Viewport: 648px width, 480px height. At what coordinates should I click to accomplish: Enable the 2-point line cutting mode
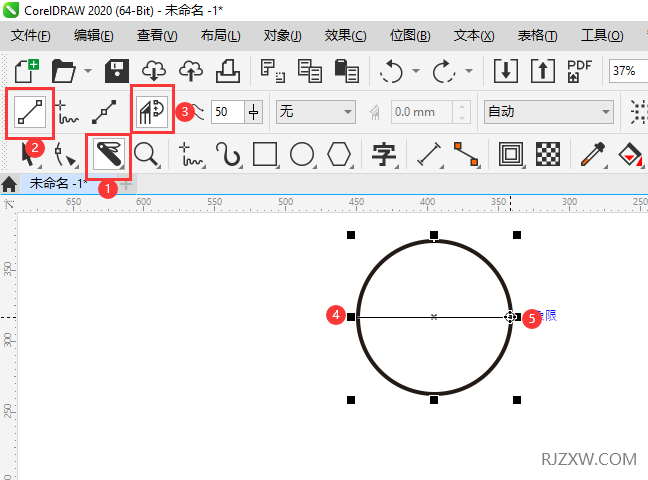coord(30,112)
